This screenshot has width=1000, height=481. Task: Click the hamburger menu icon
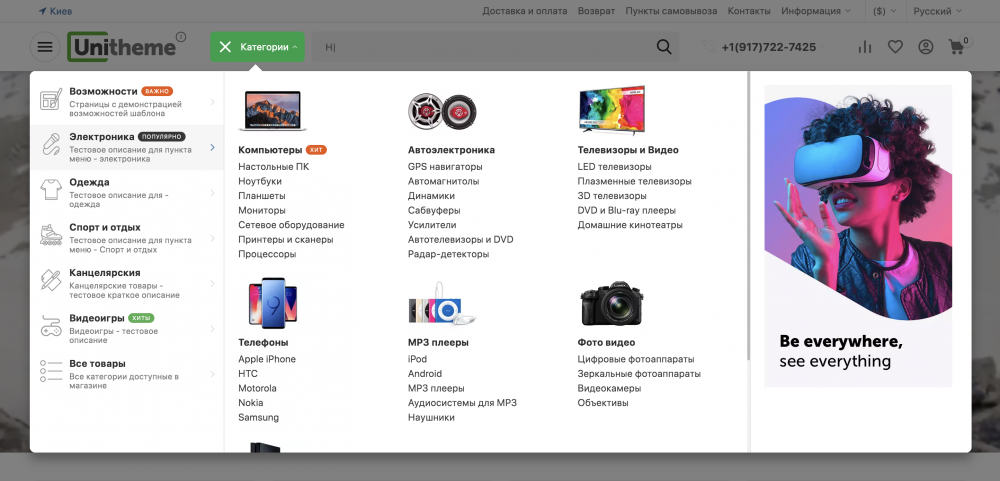click(x=45, y=47)
